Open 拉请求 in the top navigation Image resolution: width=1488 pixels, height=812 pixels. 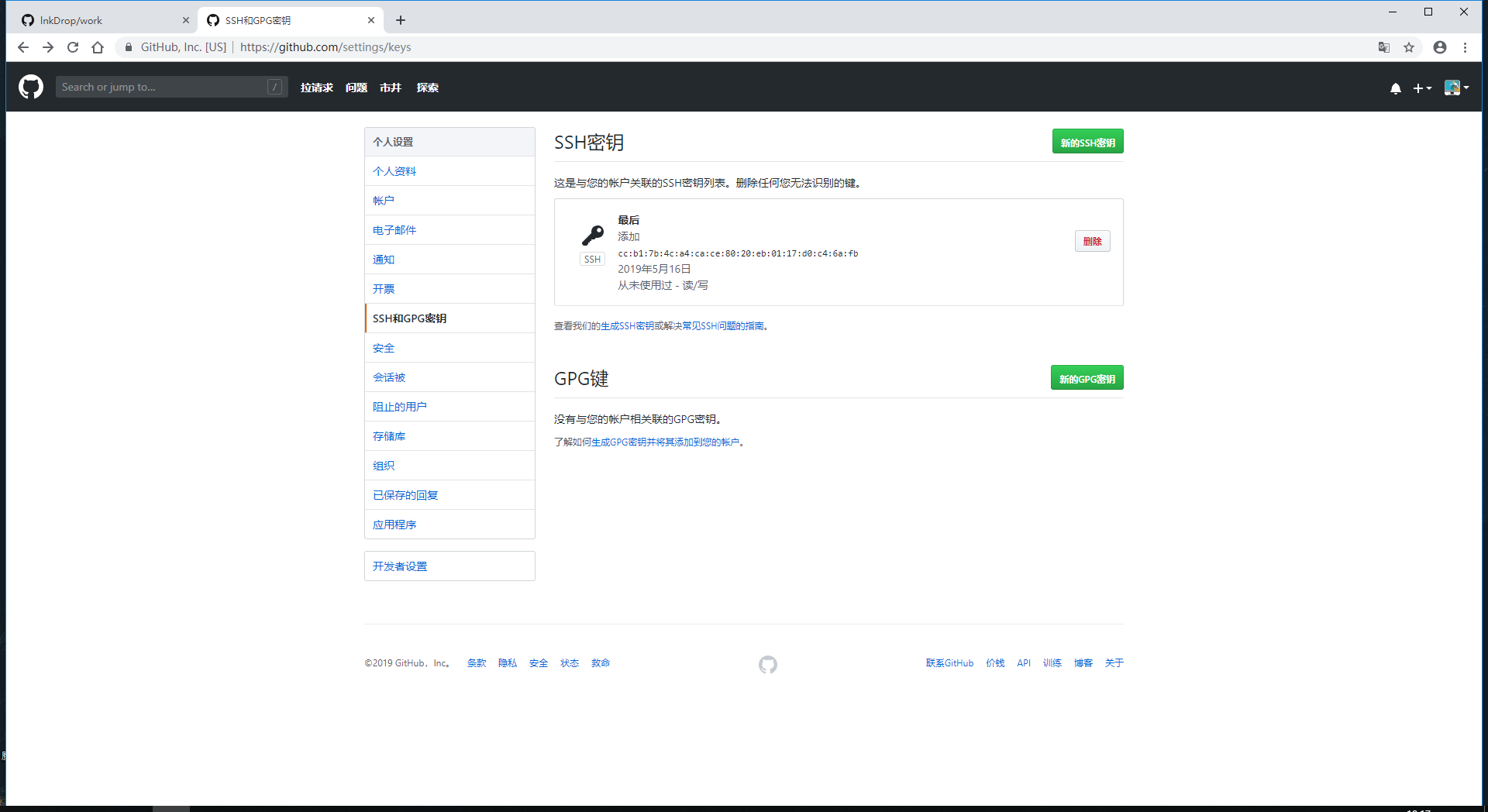pyautogui.click(x=317, y=88)
